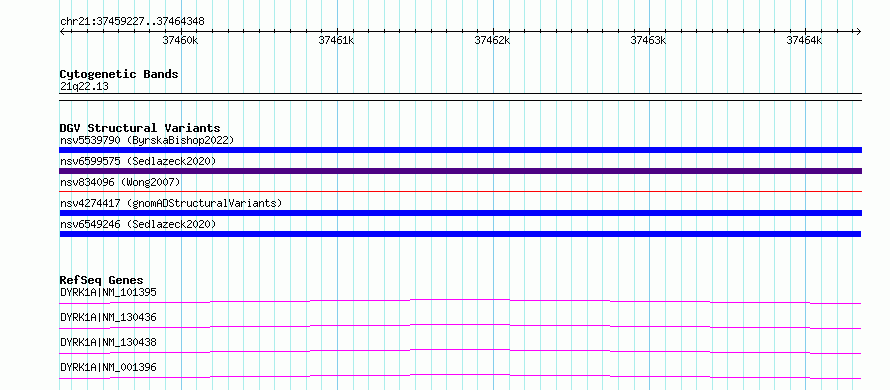The height and width of the screenshot is (390, 890).
Task: Click the 37462k ruler tick label
Action: pos(492,40)
